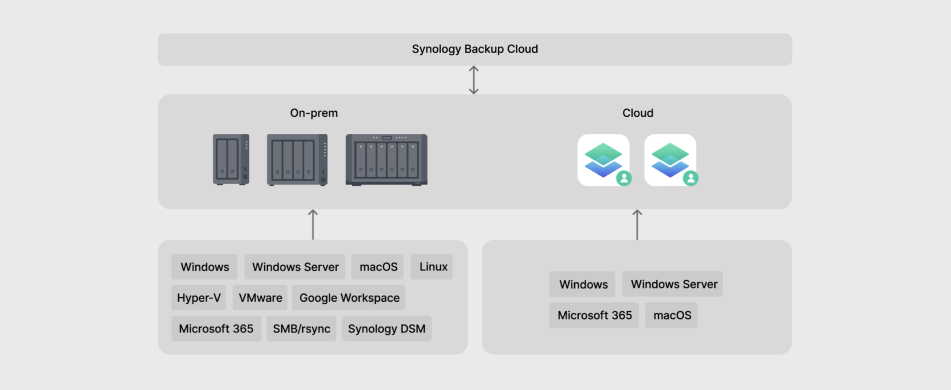Viewport: 951px width, 390px height.
Task: Click Microsoft 365 tag in cloud list
Action: point(594,315)
